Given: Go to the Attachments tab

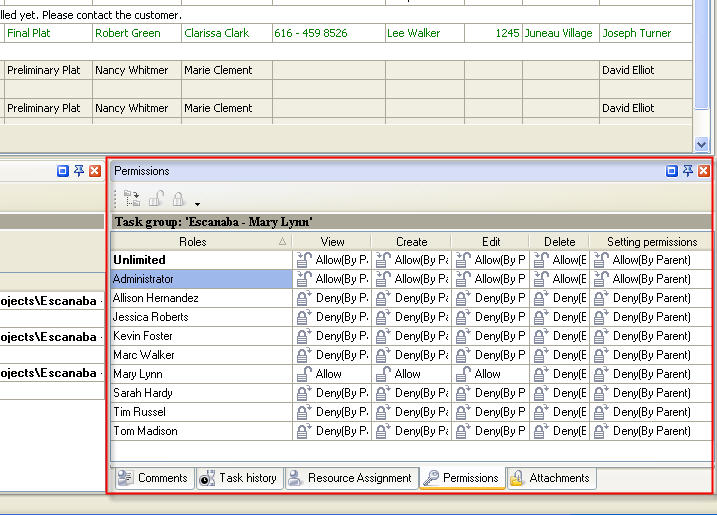Looking at the screenshot, I should (x=551, y=478).
